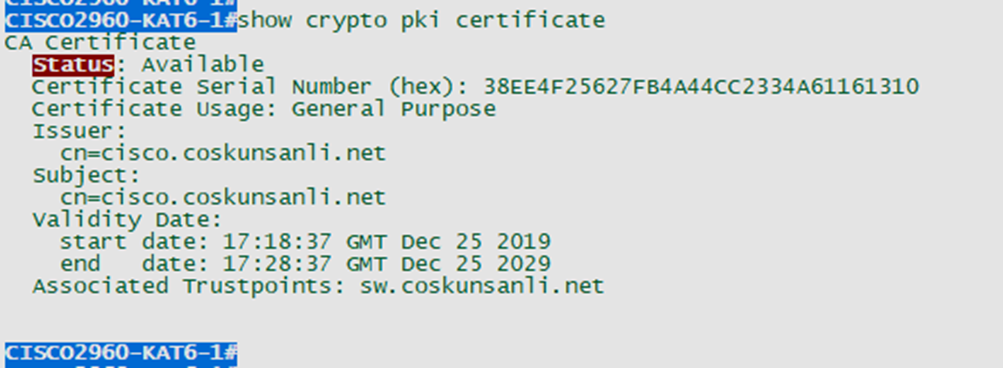Click the Certificate Usage: General Purpose line
This screenshot has width=1003, height=368.
point(264,109)
